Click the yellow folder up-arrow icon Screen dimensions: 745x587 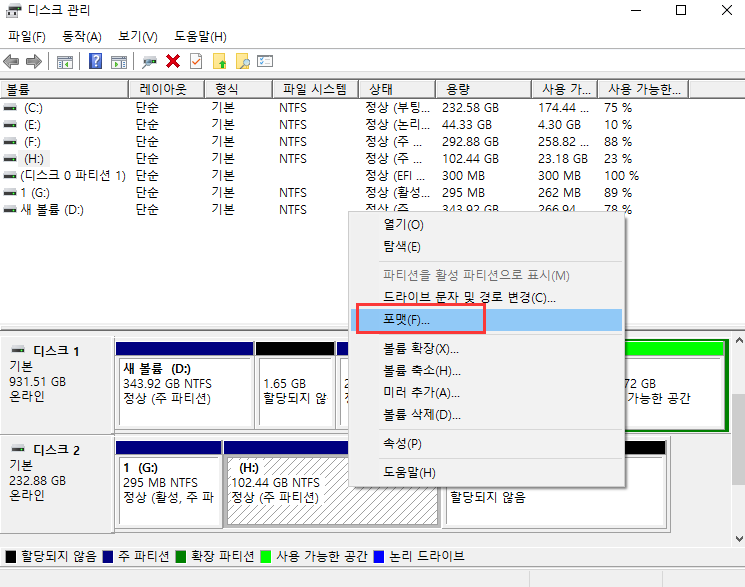point(220,61)
